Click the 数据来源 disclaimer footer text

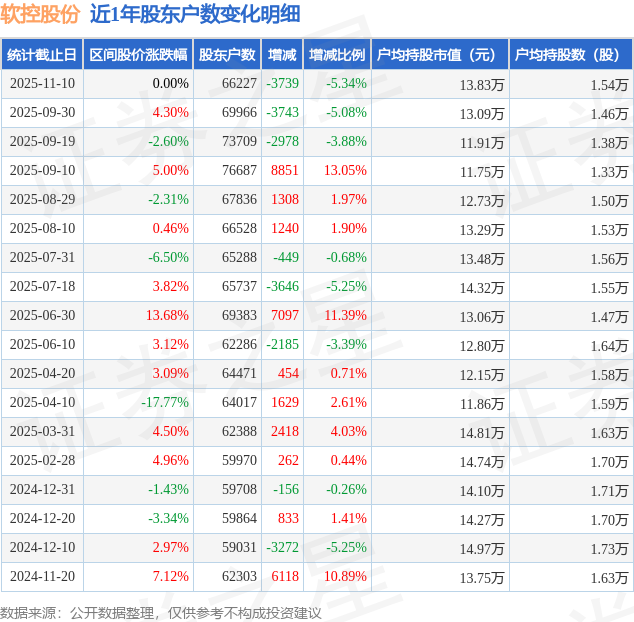(161, 612)
